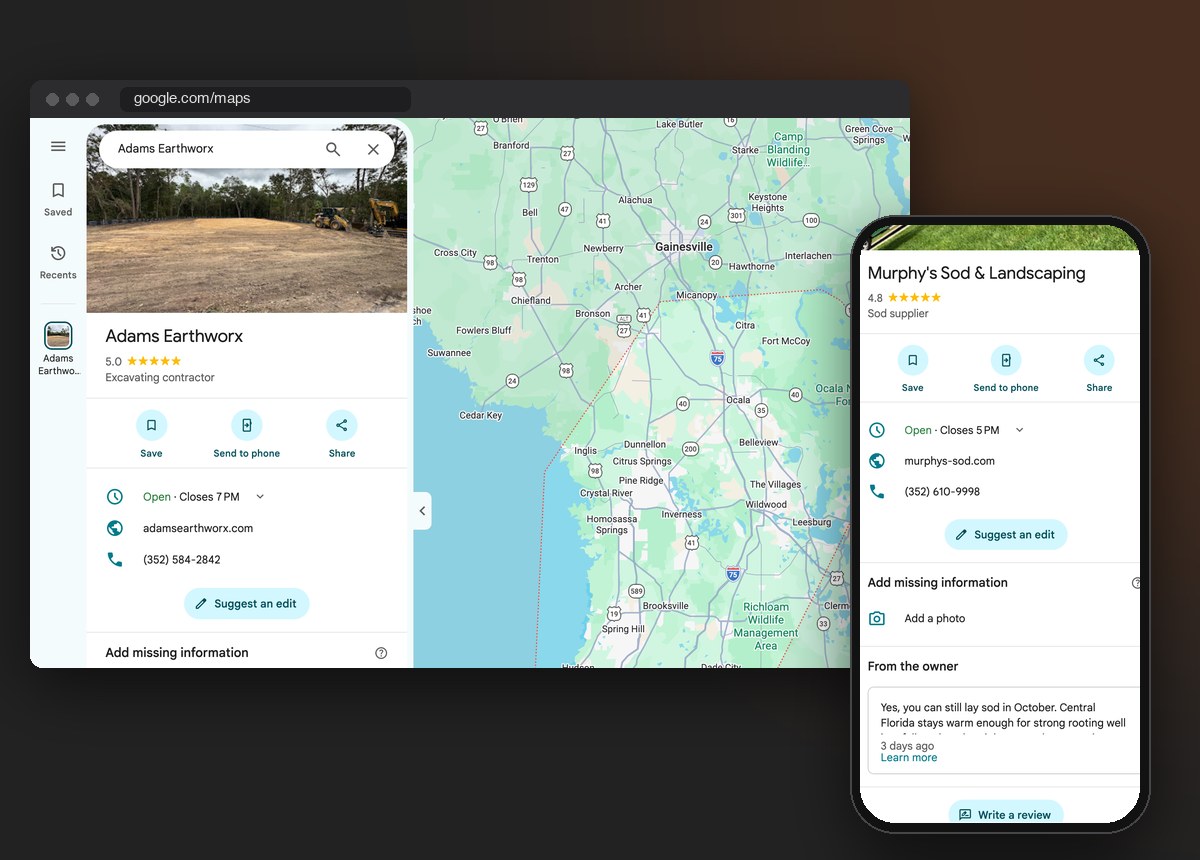The height and width of the screenshot is (860, 1200).
Task: Click Cedar Key label on map
Action: click(480, 415)
